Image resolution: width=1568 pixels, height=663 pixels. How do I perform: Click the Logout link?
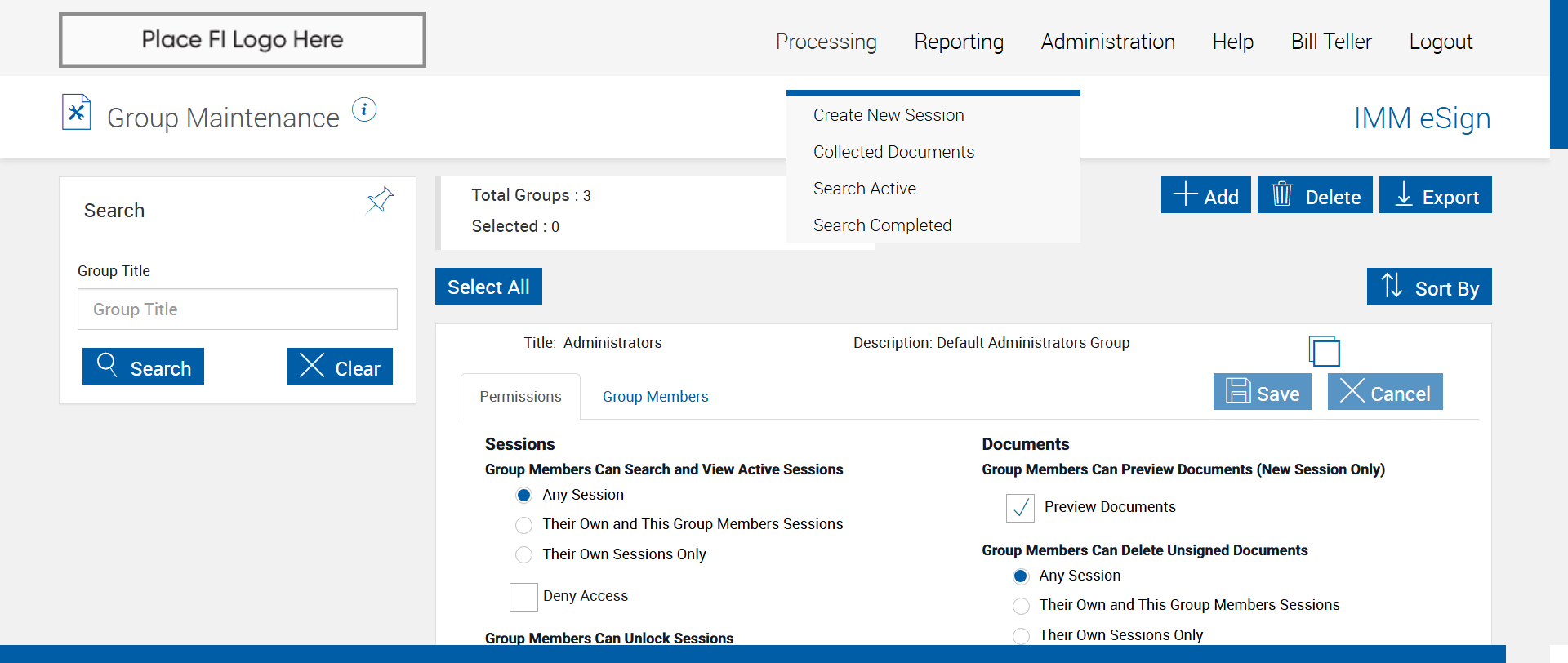(1441, 42)
